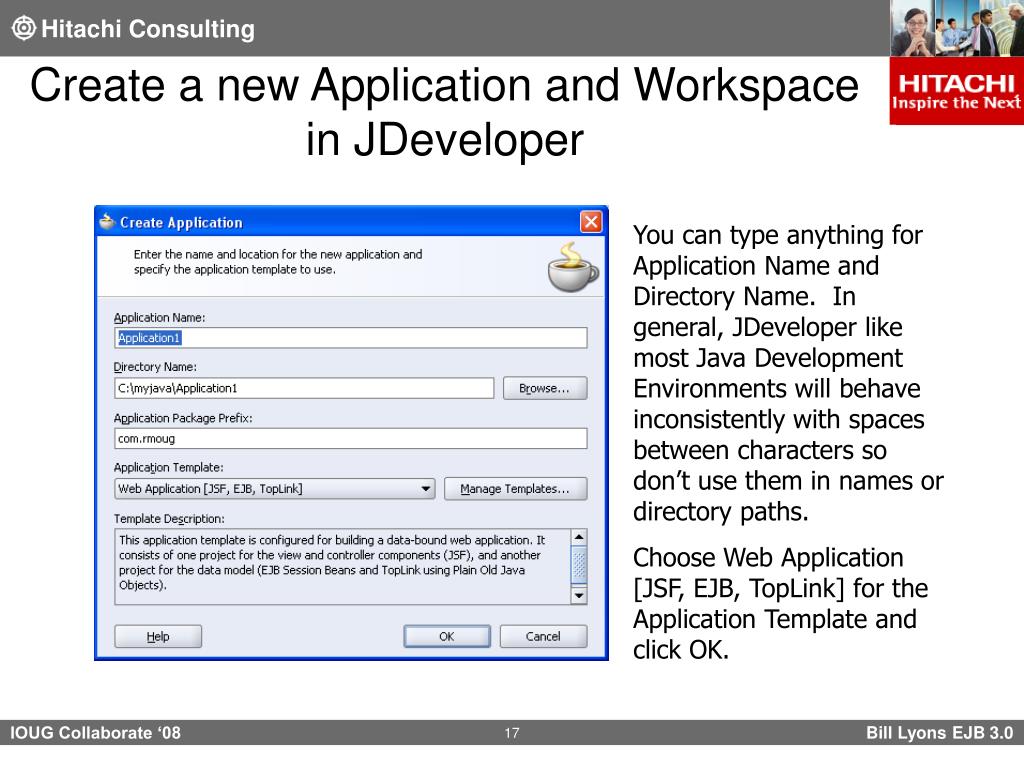Click the 'Directory Name:' label
This screenshot has width=1024, height=768.
pyautogui.click(x=155, y=367)
